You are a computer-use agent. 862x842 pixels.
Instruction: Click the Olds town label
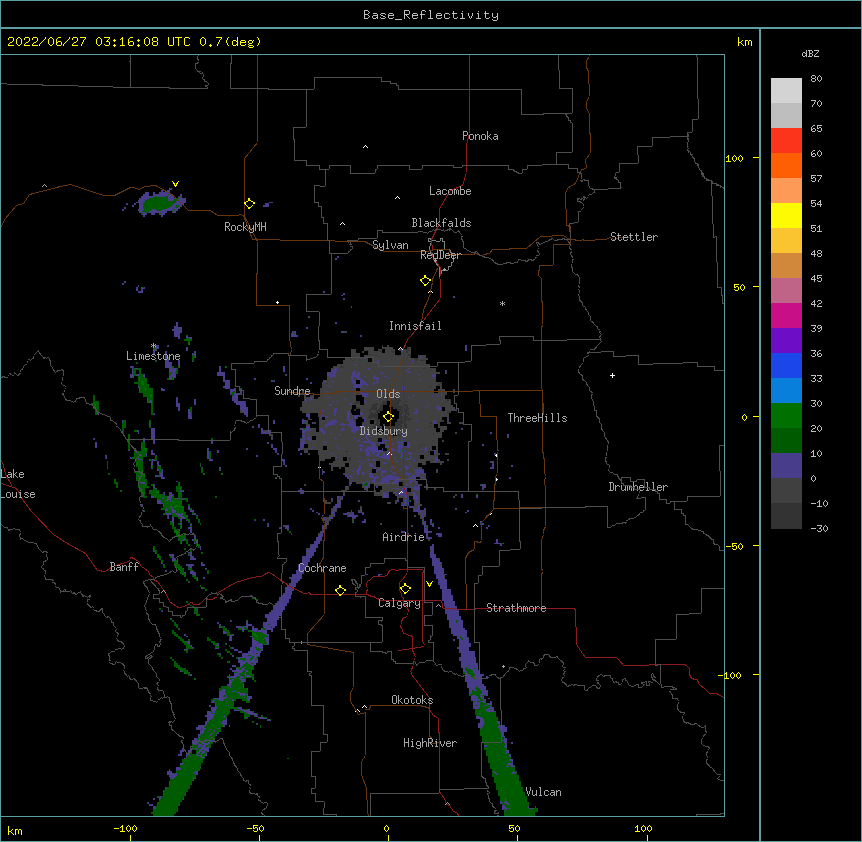388,394
